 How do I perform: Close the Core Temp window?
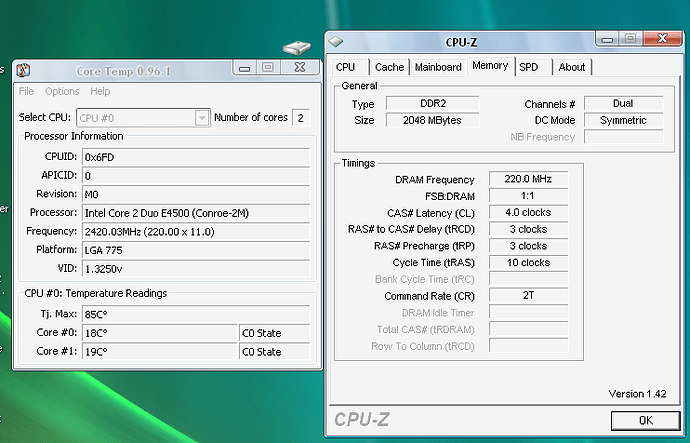click(x=297, y=68)
